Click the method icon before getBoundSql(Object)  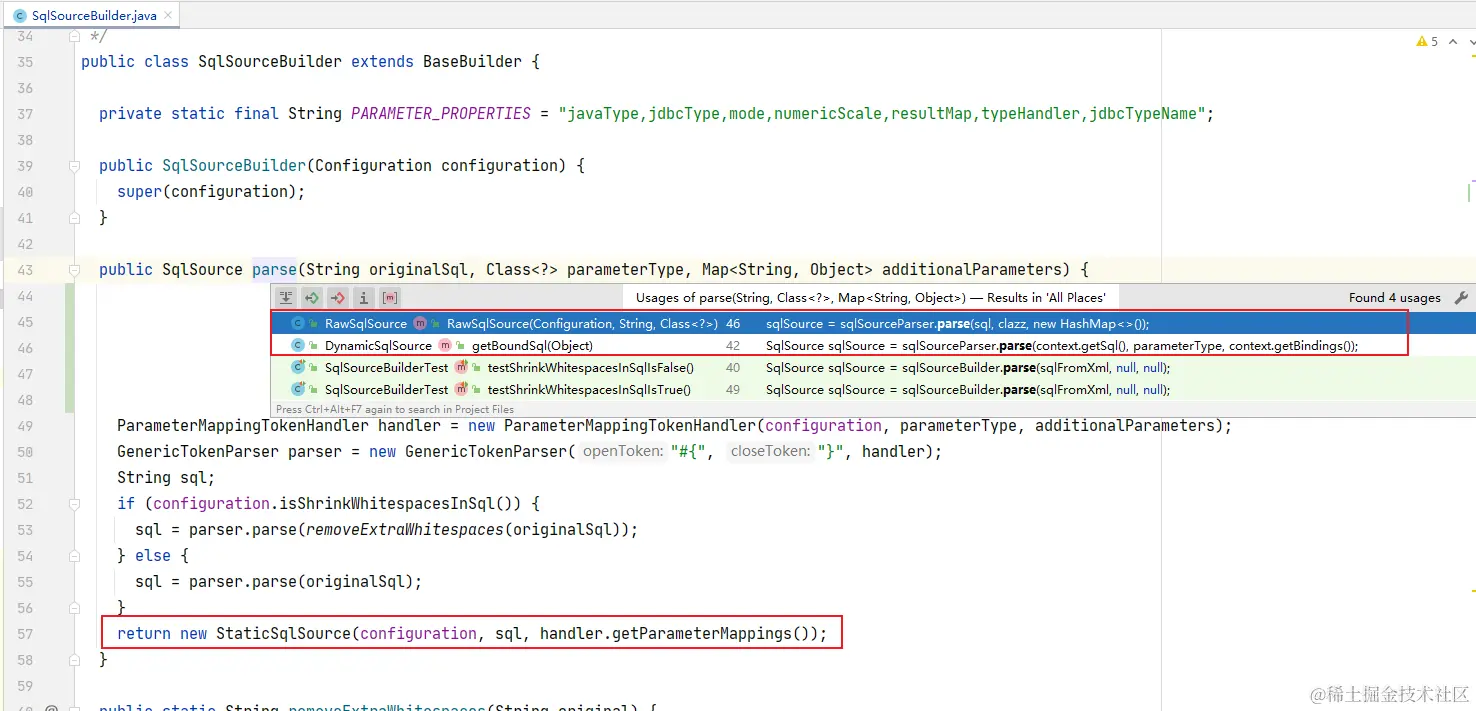(x=446, y=346)
